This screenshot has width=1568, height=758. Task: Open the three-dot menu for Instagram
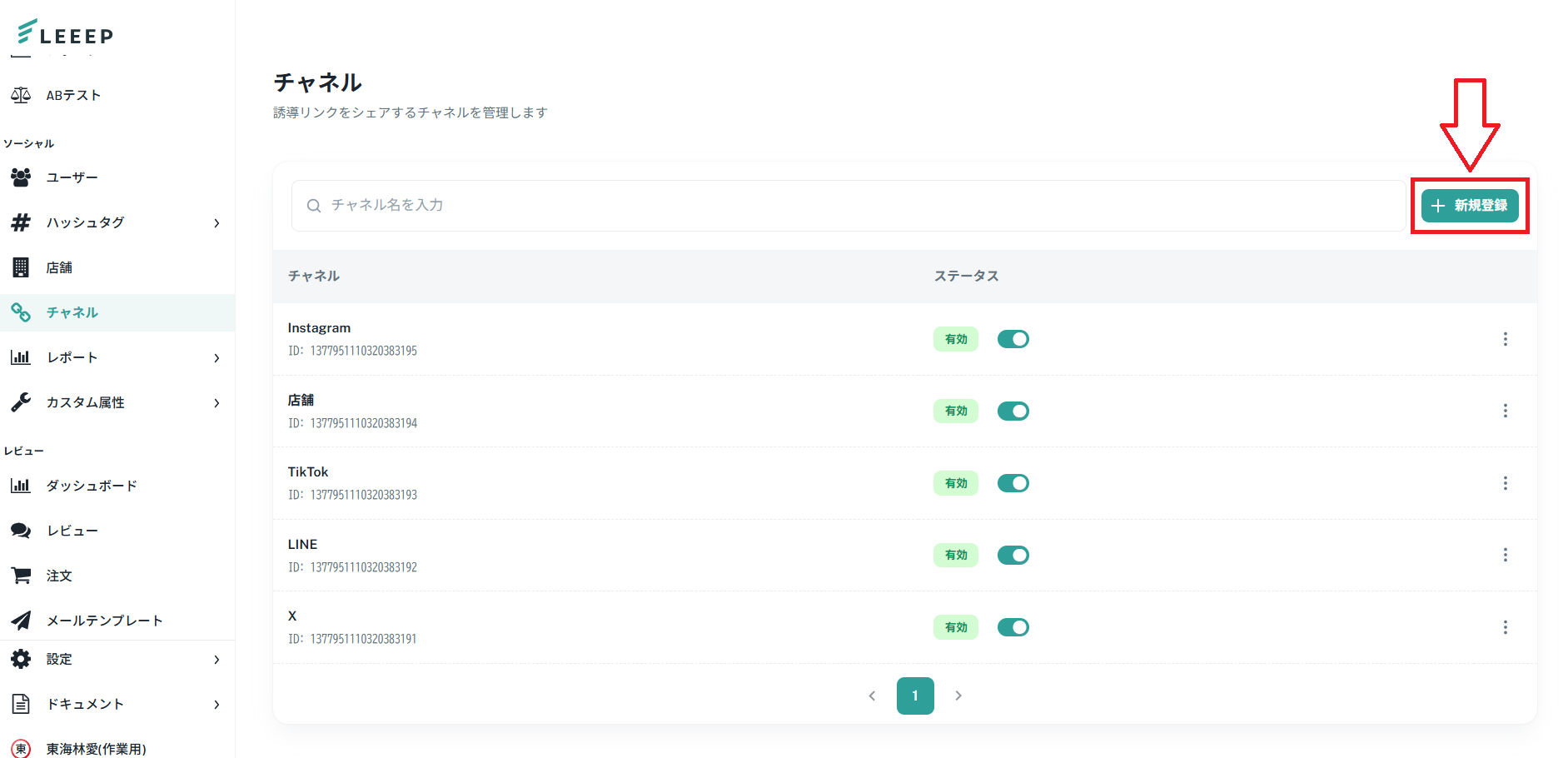click(1505, 339)
